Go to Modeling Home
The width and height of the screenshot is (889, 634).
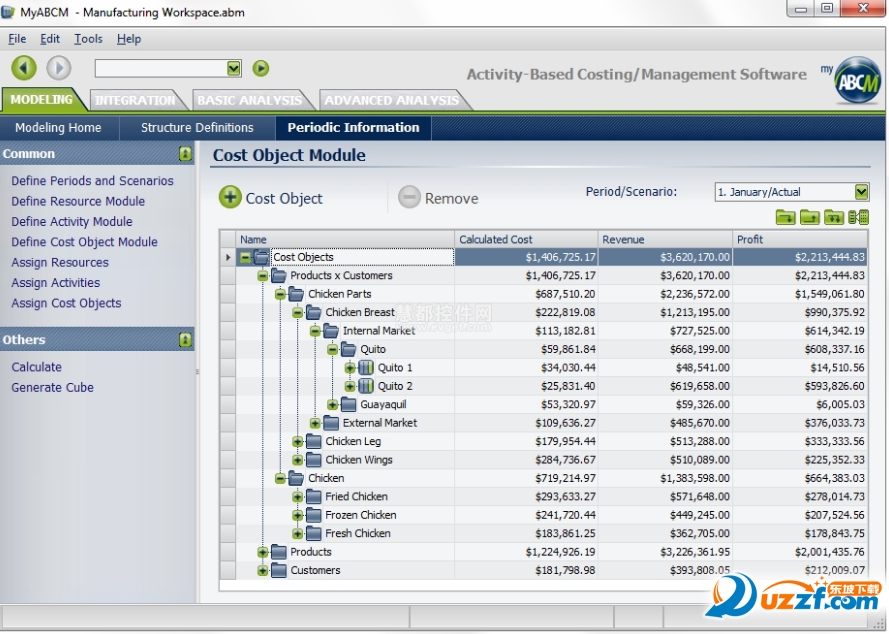click(x=58, y=128)
